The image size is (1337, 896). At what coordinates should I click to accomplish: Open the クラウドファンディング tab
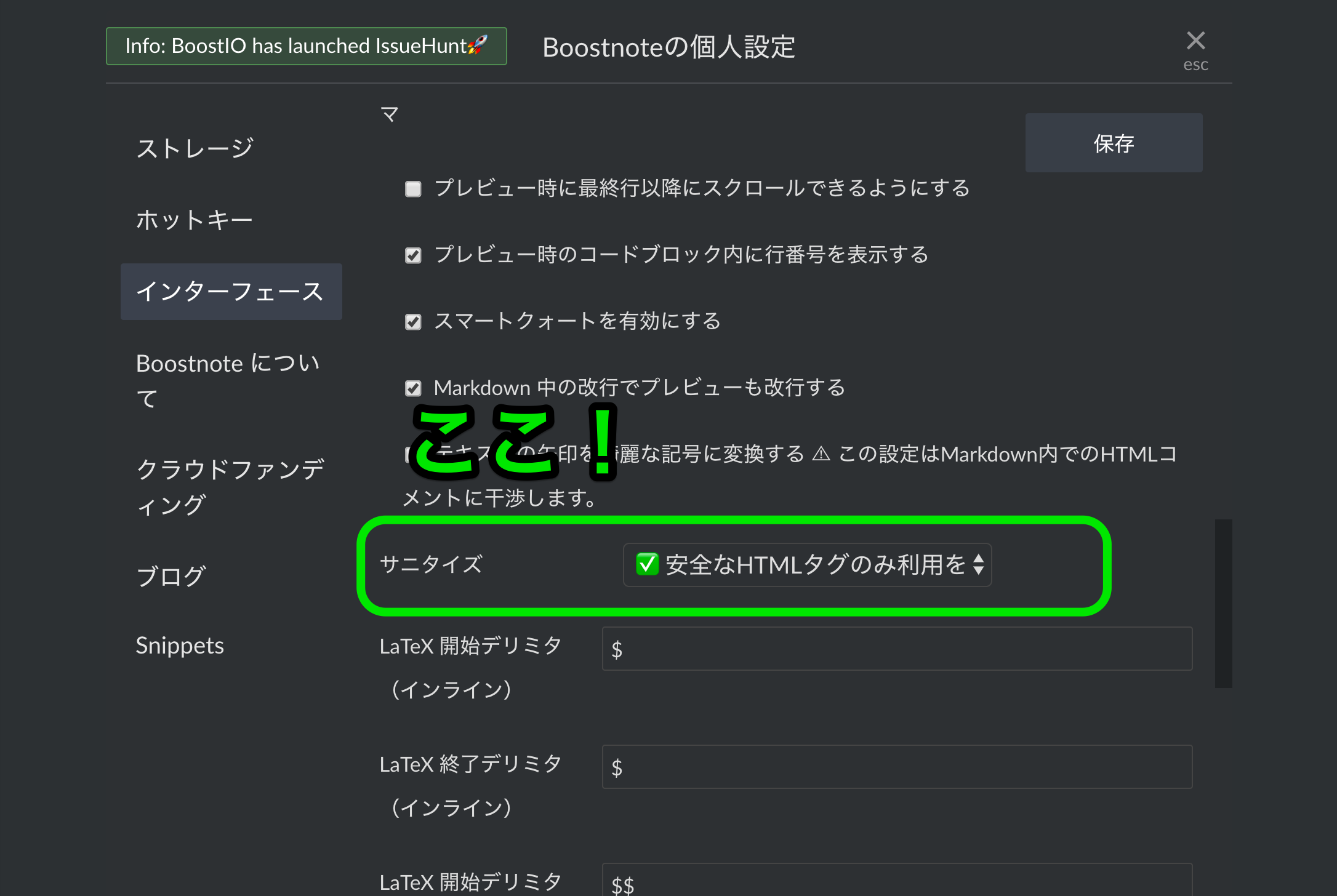click(230, 487)
